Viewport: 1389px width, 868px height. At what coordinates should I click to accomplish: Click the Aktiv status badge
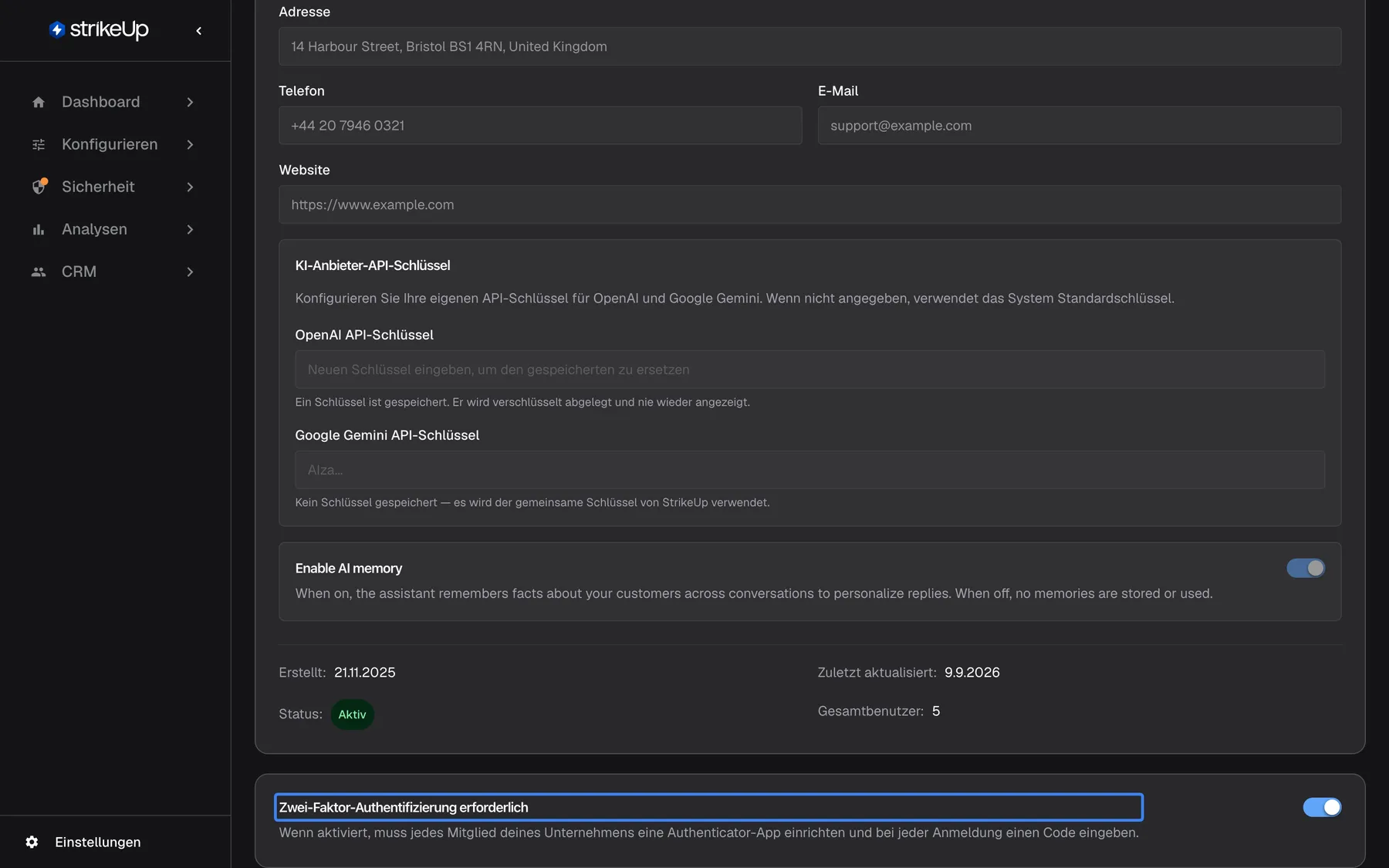pos(352,714)
